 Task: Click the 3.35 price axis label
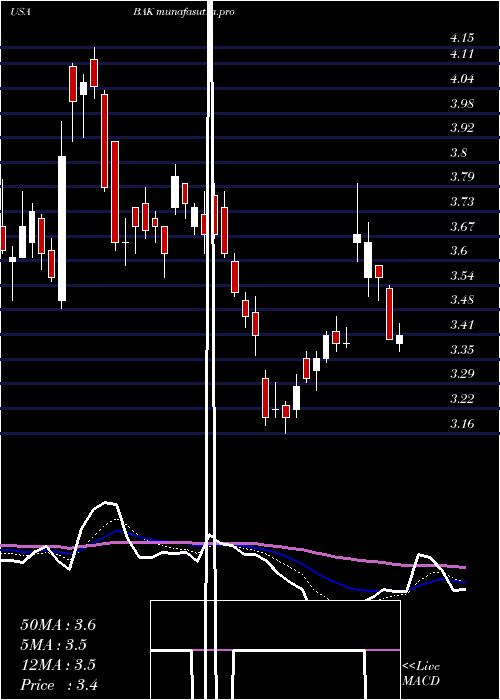click(462, 349)
